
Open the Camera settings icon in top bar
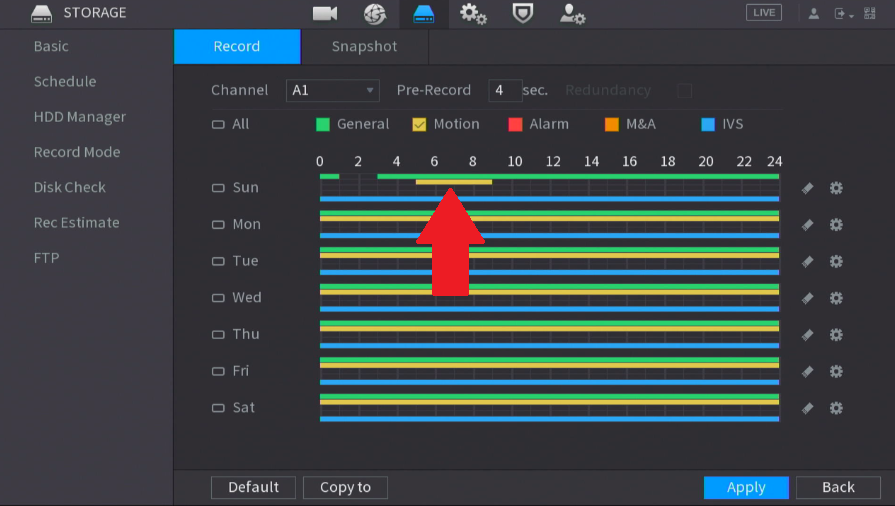[325, 13]
